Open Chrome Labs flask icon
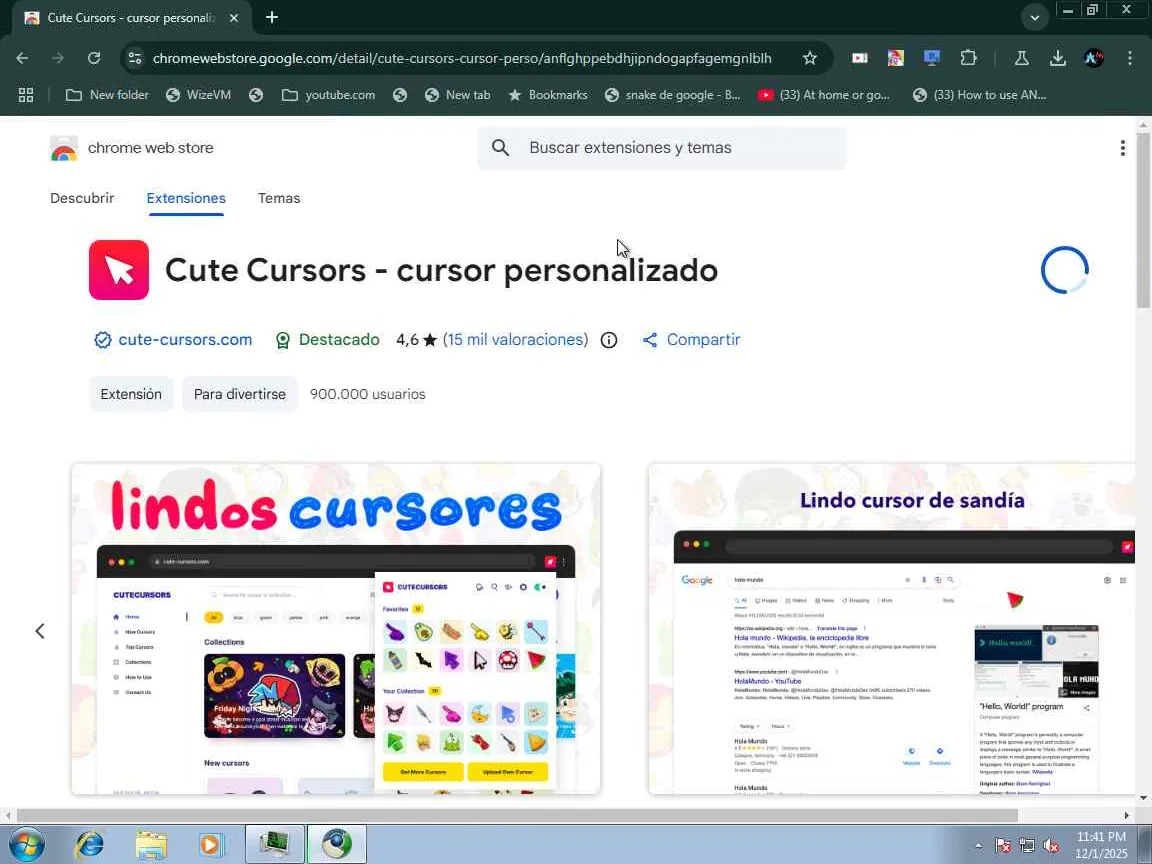The height and width of the screenshot is (864, 1152). point(1021,58)
